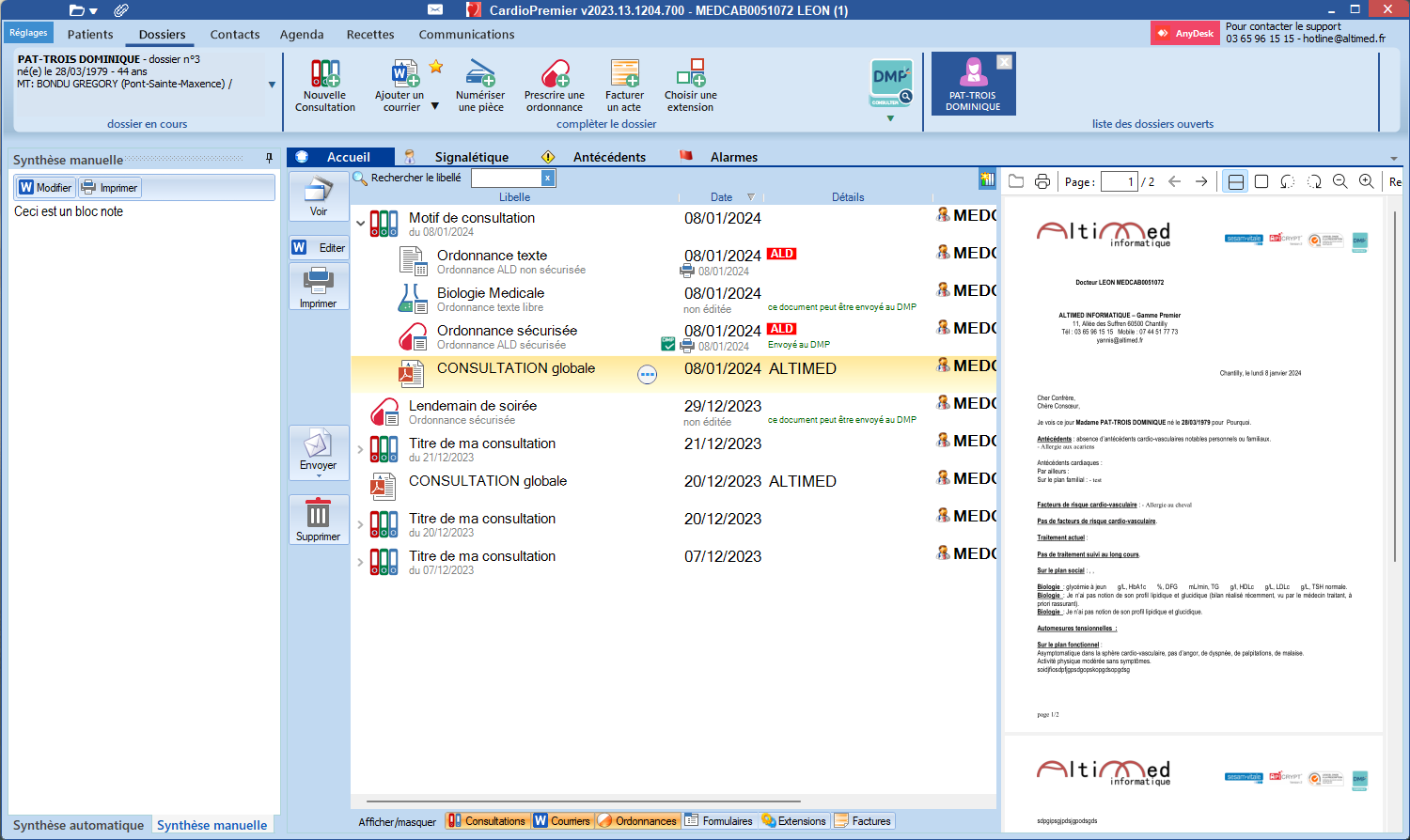Open the Agenda menu

click(302, 35)
